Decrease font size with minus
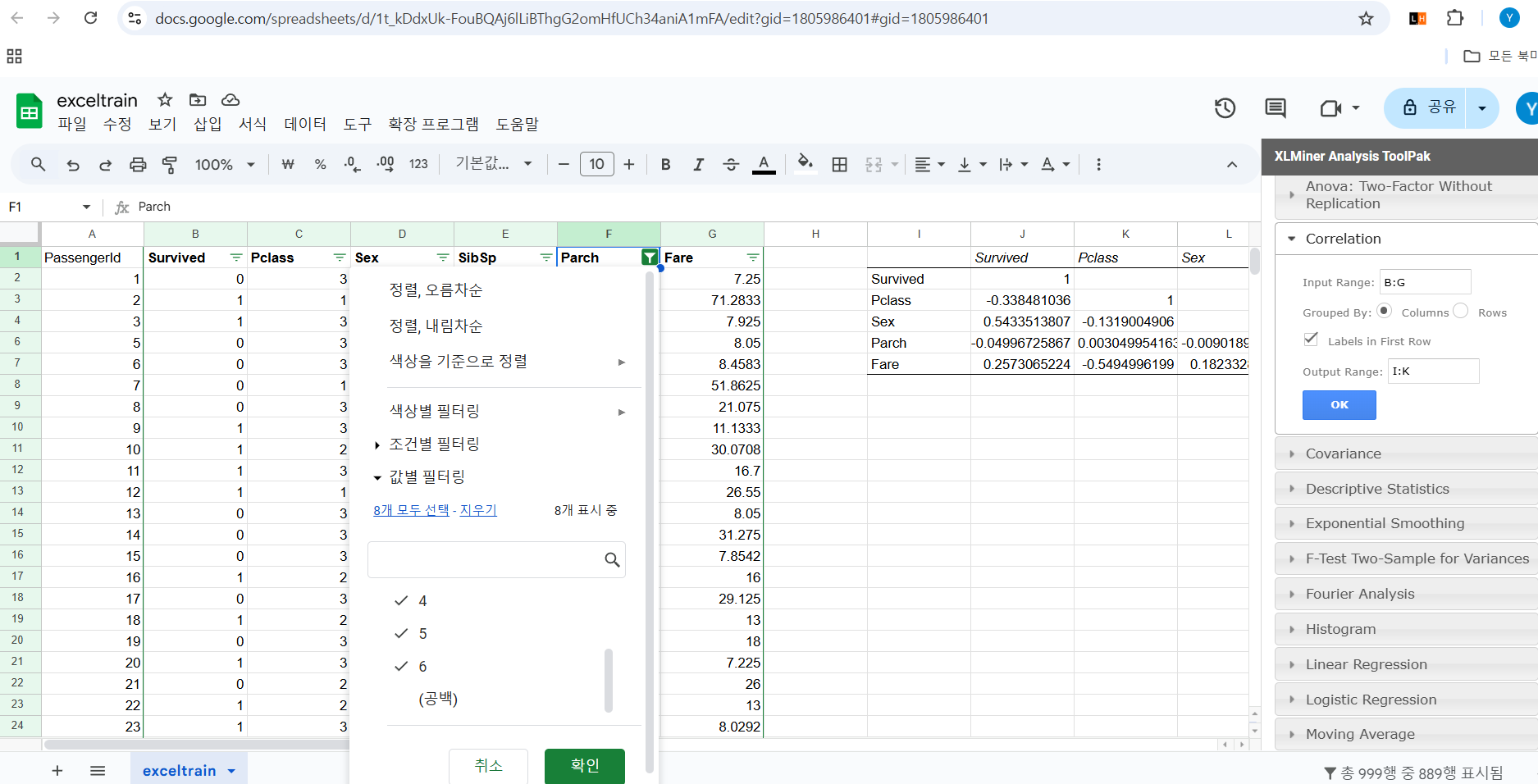 tap(564, 165)
